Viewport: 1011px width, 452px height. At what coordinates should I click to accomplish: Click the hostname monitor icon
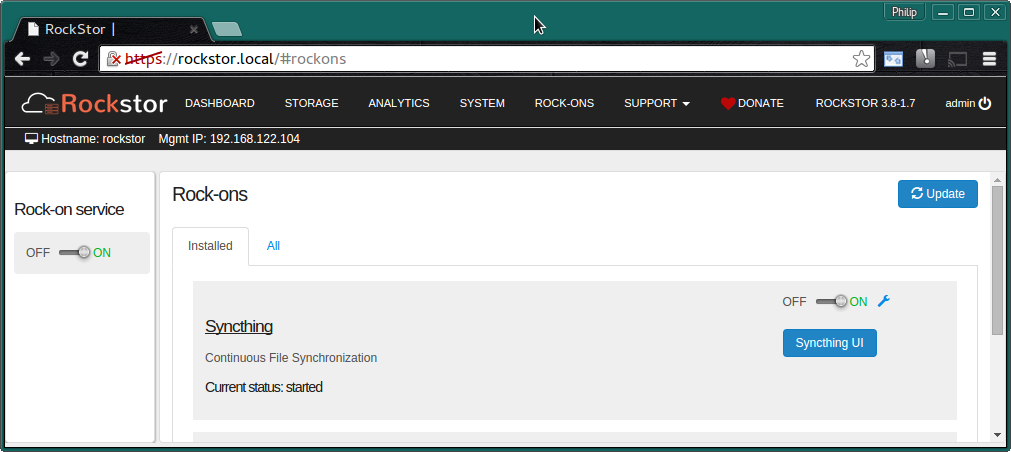coord(31,139)
